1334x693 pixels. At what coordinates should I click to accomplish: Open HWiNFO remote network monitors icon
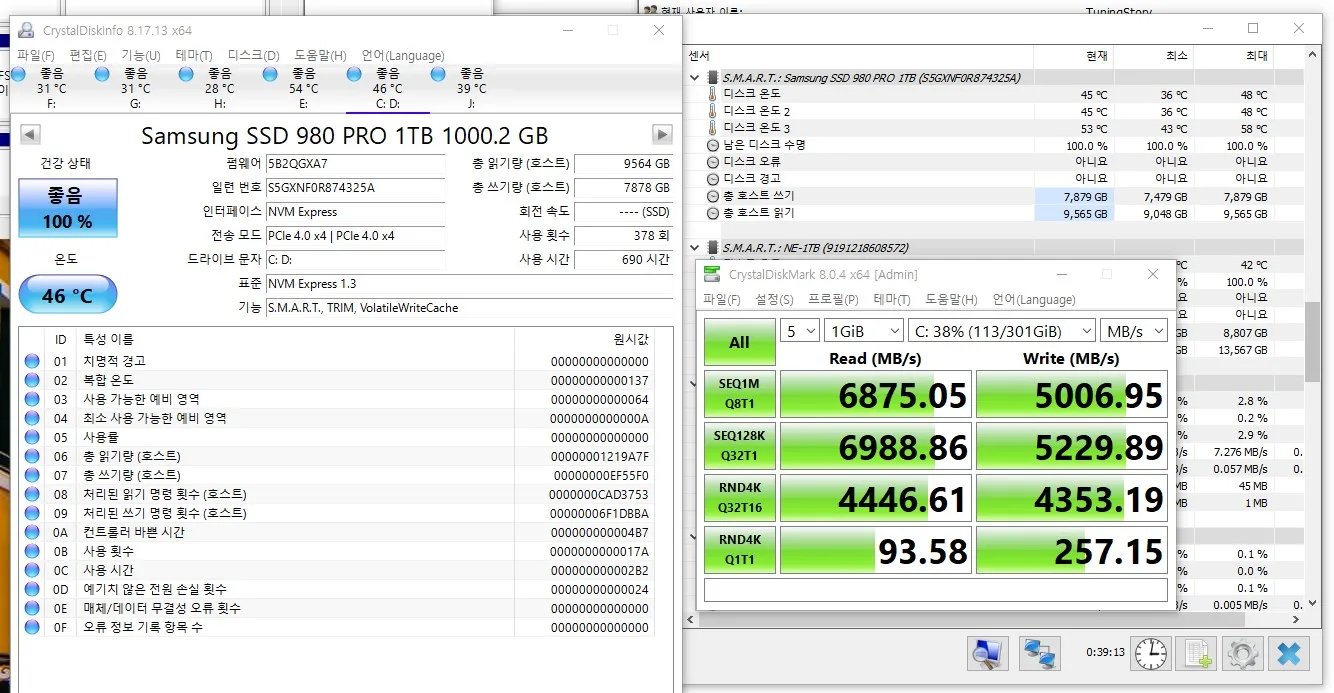(1040, 654)
